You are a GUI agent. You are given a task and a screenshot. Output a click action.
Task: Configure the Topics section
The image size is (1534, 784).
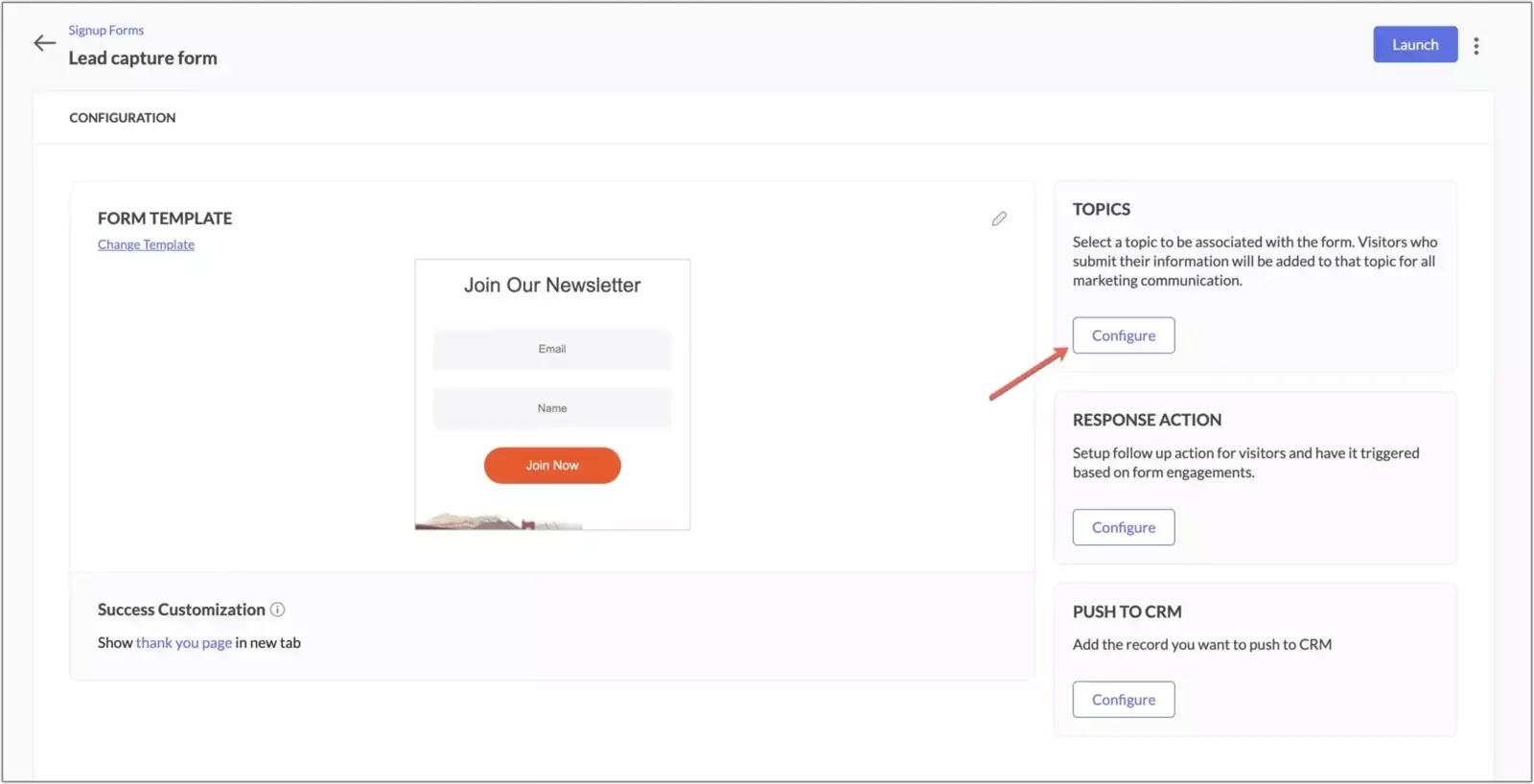[1123, 335]
